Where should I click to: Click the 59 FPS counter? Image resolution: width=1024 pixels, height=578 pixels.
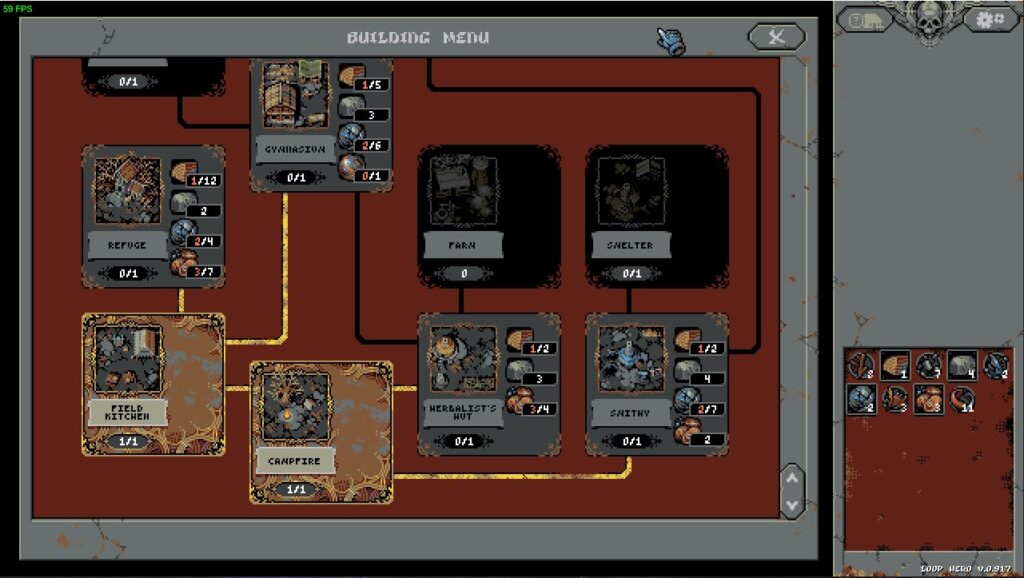click(x=18, y=8)
